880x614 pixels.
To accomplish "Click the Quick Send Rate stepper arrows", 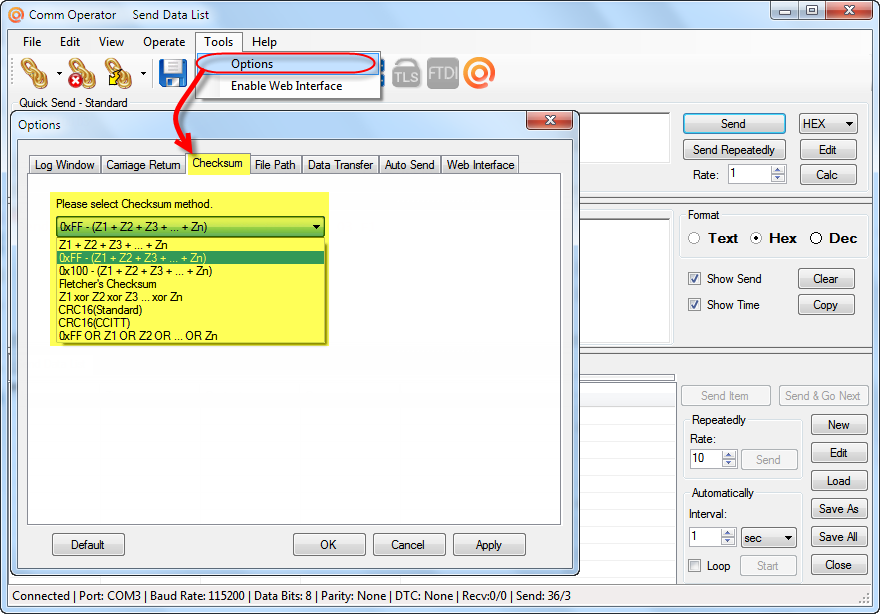I will coord(778,175).
